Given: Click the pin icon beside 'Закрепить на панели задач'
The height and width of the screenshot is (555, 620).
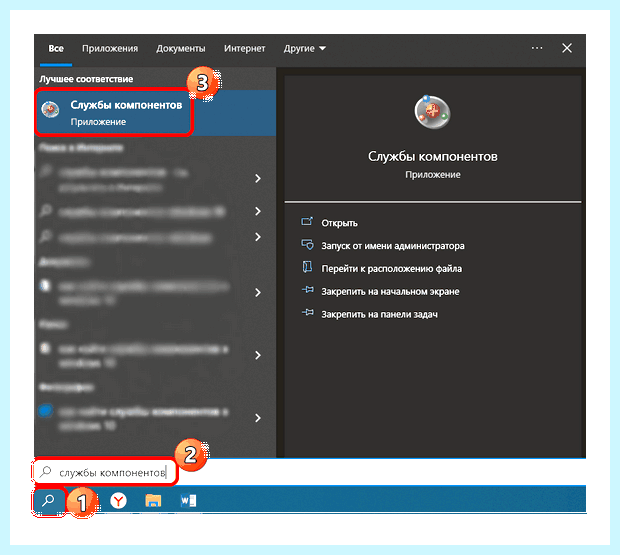Looking at the screenshot, I should [308, 313].
